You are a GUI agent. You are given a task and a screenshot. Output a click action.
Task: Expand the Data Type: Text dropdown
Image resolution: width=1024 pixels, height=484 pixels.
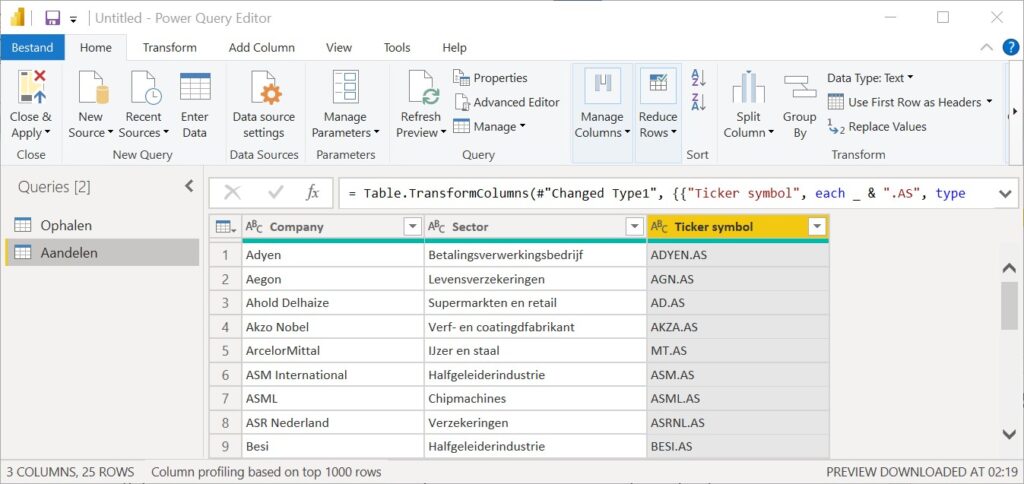click(870, 78)
